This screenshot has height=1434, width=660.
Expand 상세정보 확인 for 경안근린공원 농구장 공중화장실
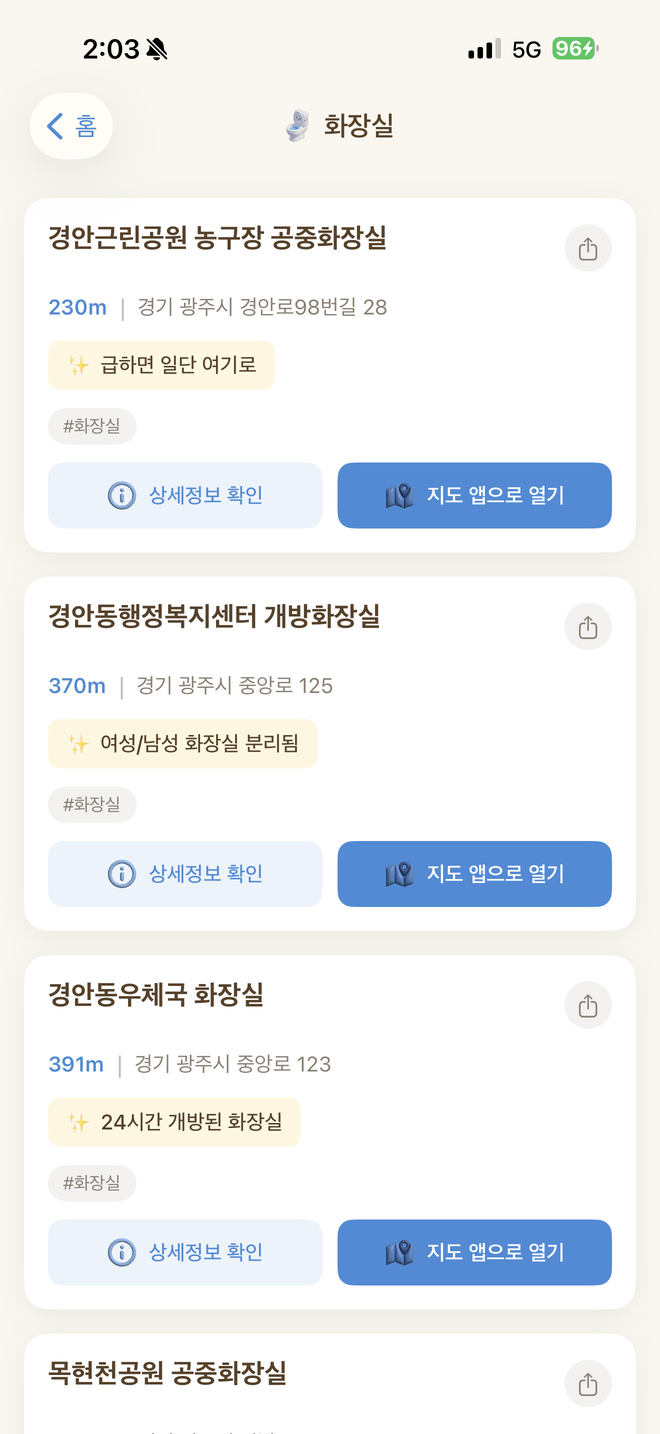point(185,495)
